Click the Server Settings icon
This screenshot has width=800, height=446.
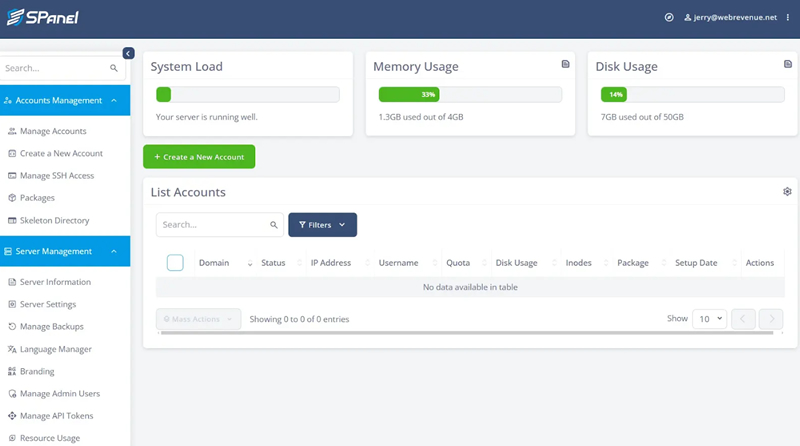click(x=12, y=304)
